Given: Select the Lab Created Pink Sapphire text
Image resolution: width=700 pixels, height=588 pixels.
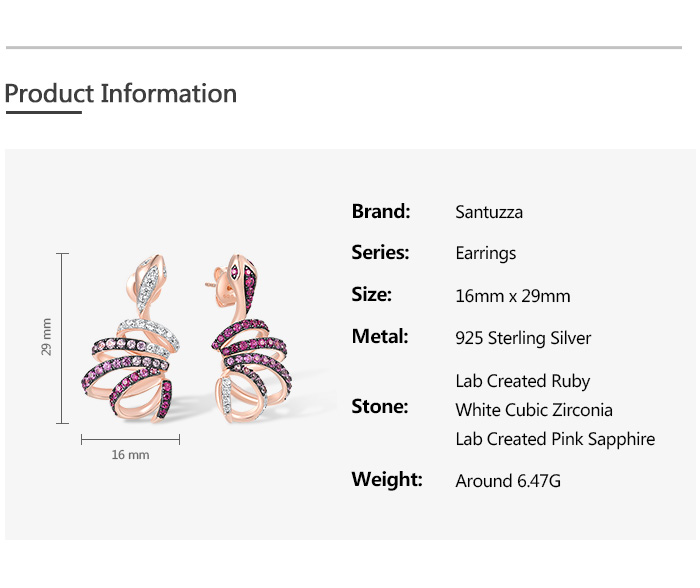Looking at the screenshot, I should tap(555, 439).
